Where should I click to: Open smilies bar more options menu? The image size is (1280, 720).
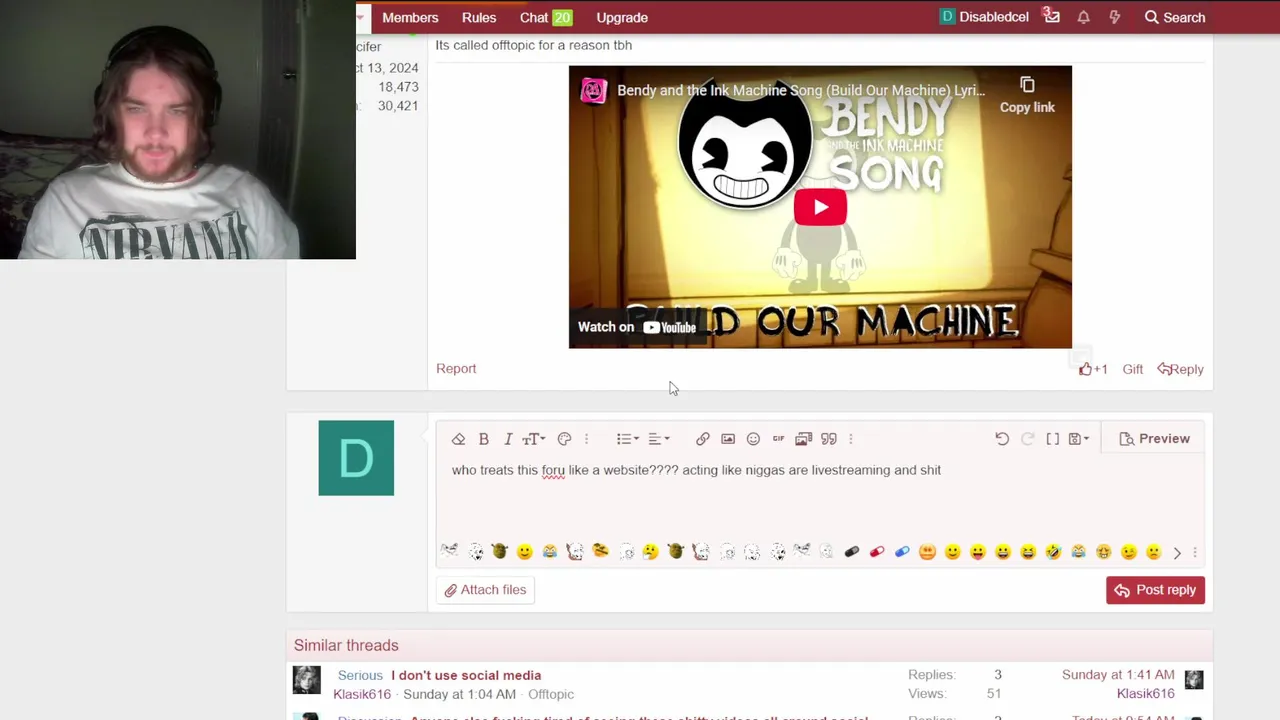coord(1194,553)
